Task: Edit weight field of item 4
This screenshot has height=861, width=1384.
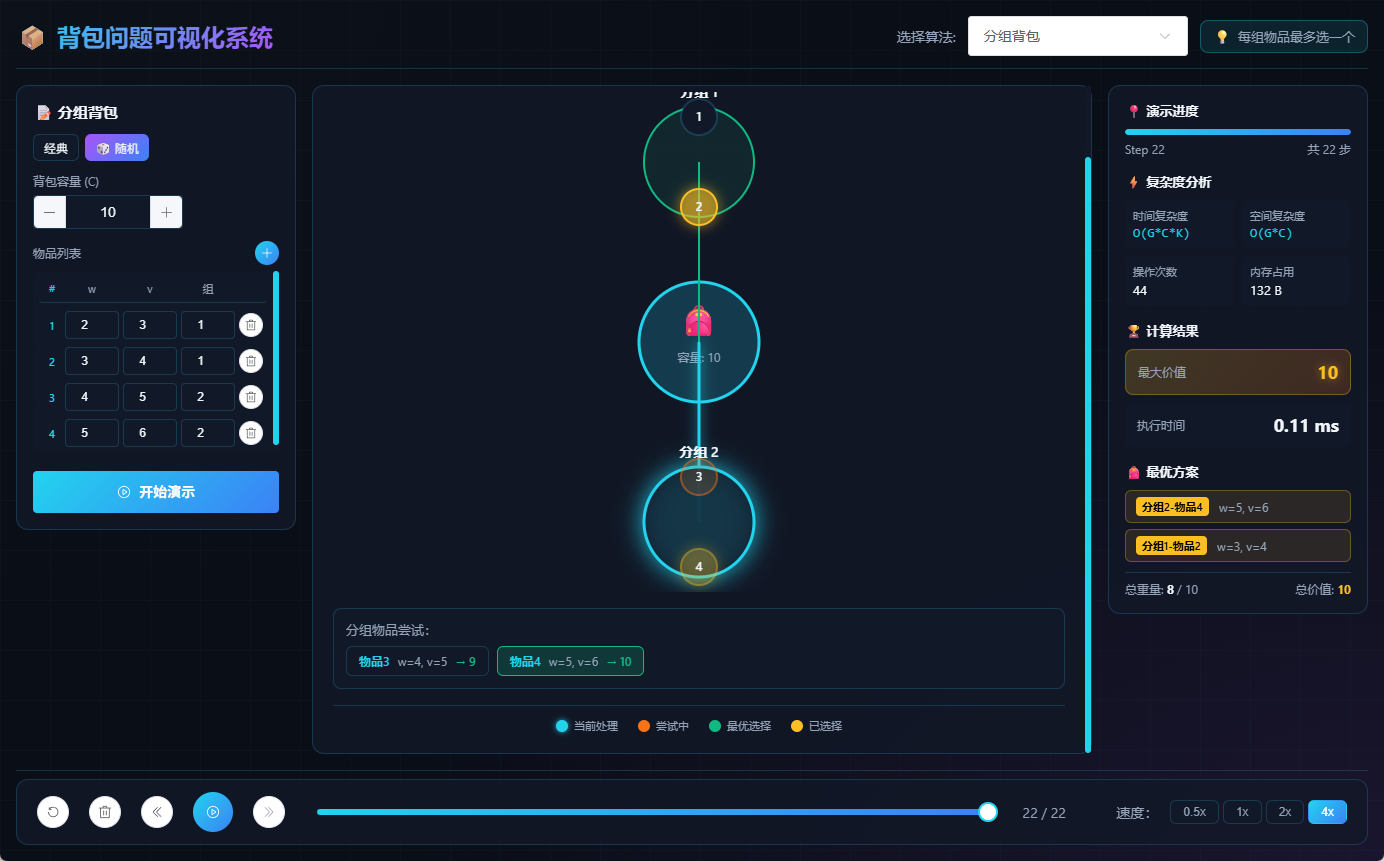Action: click(92, 433)
